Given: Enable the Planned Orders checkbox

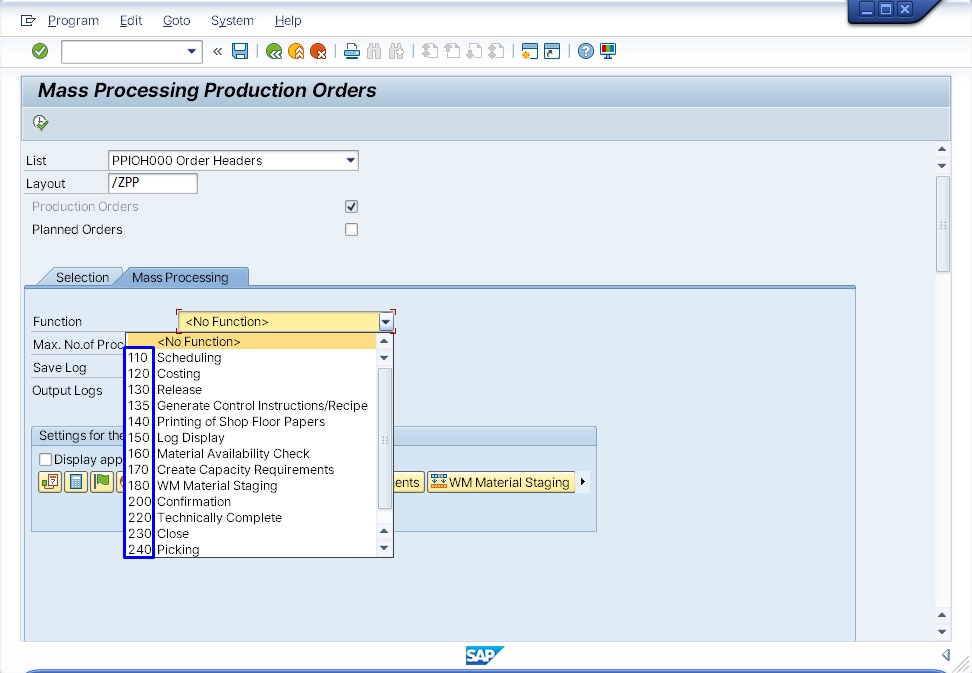Looking at the screenshot, I should click(351, 229).
